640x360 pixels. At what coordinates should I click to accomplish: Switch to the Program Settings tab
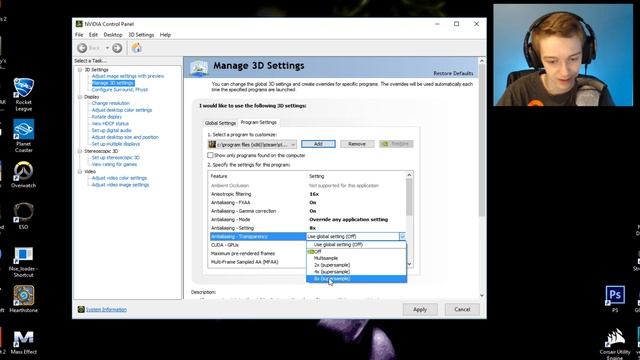coord(259,122)
